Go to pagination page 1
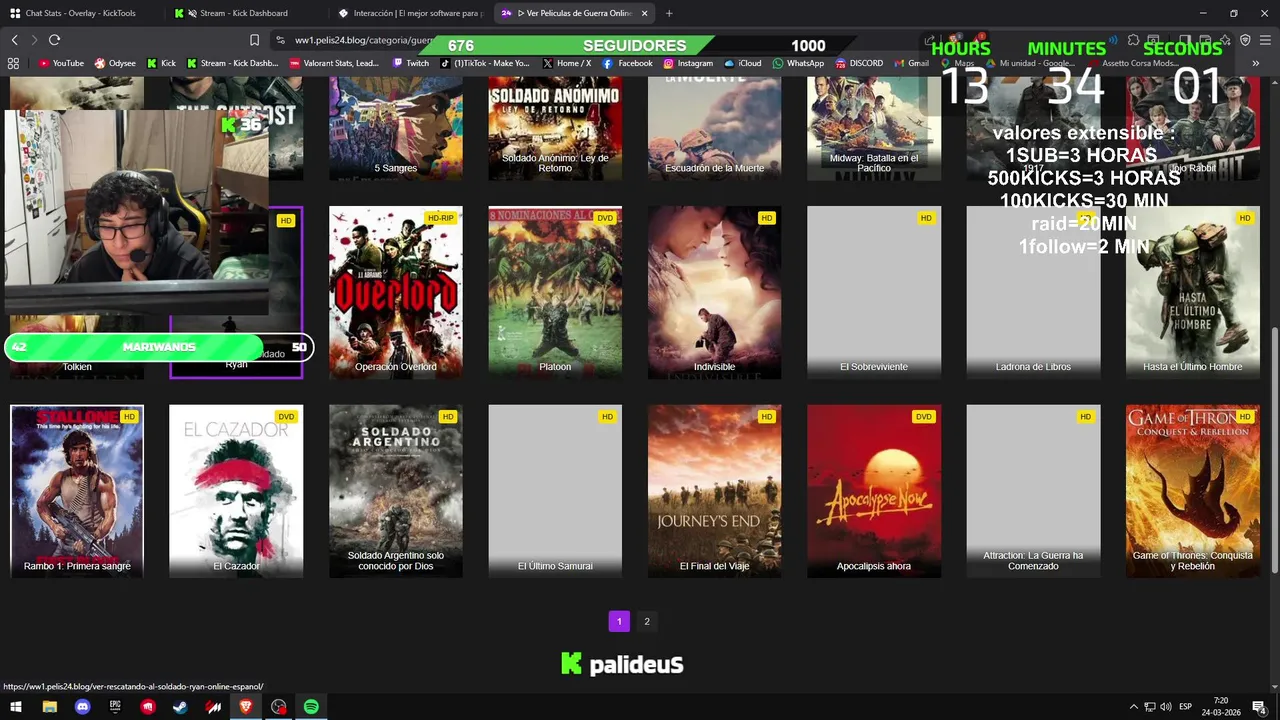 (619, 621)
